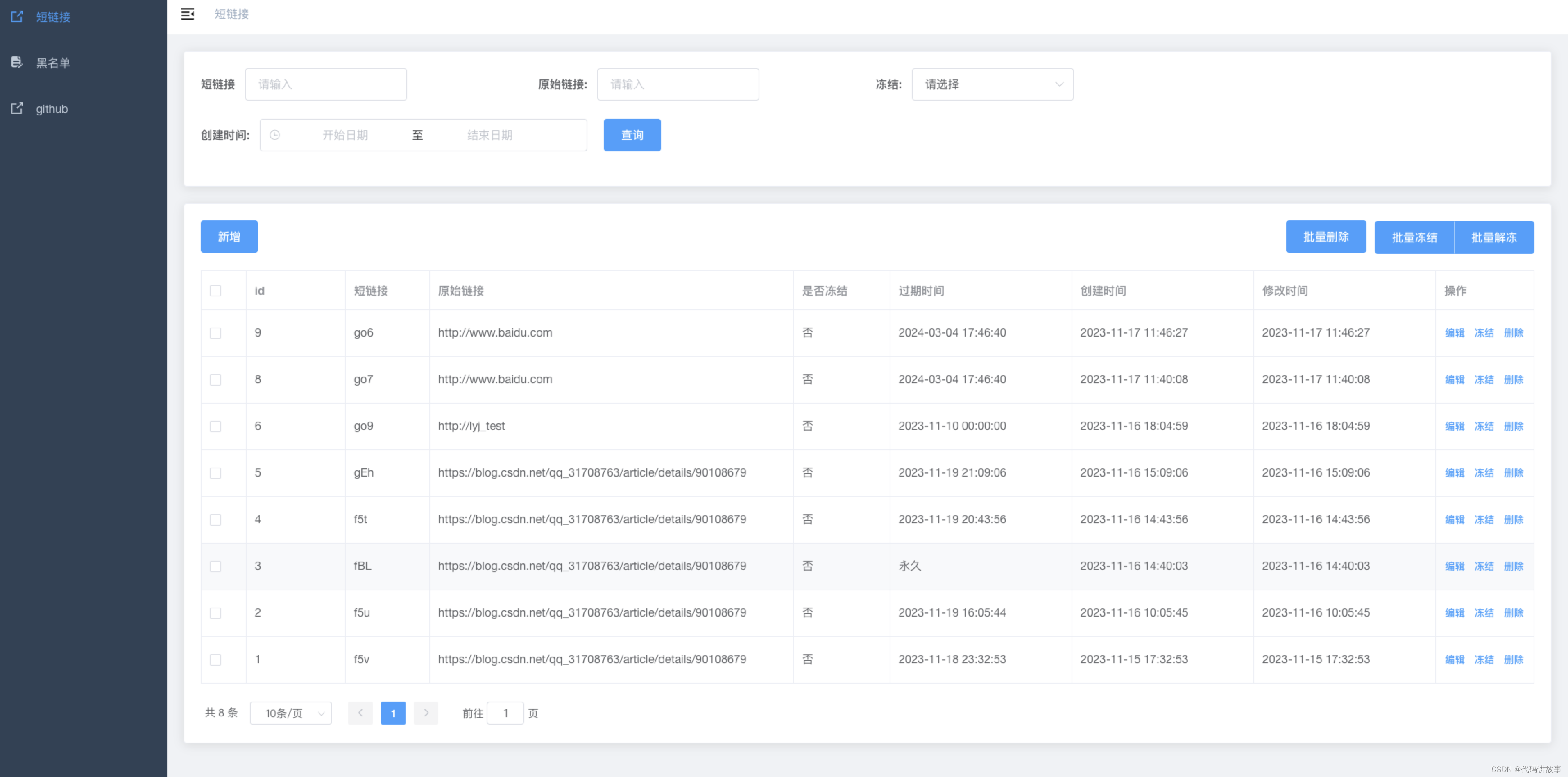Image resolution: width=1568 pixels, height=777 pixels.
Task: Click 删除 for row go6
Action: pos(1513,333)
